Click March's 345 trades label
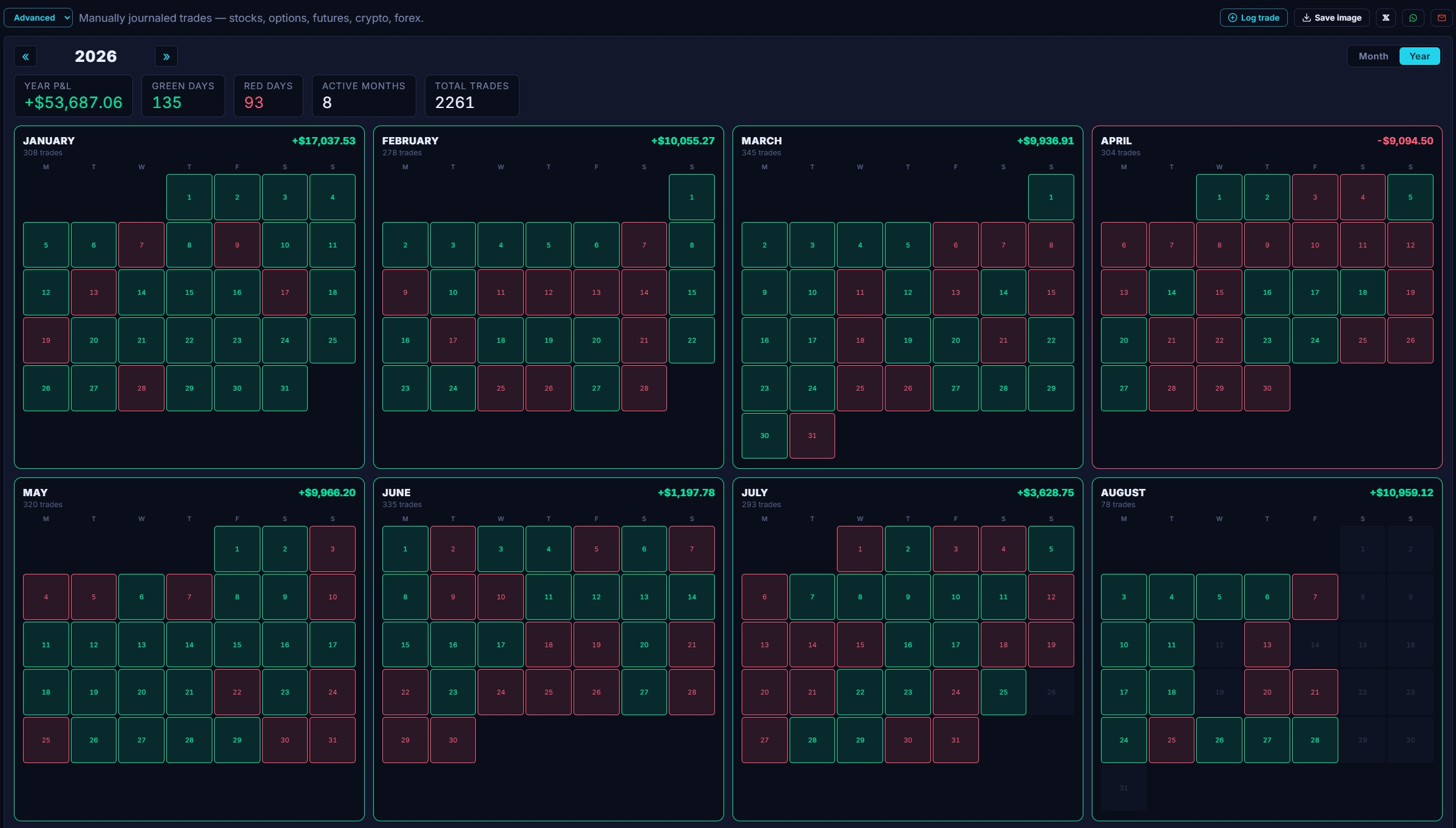 [761, 153]
